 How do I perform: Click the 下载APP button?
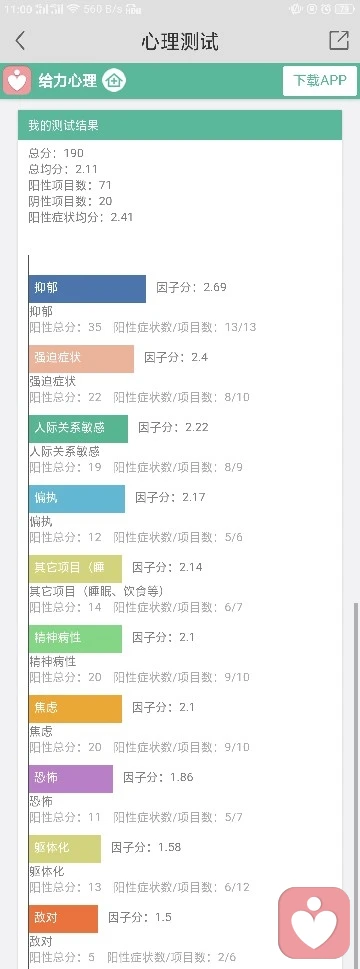coord(320,81)
